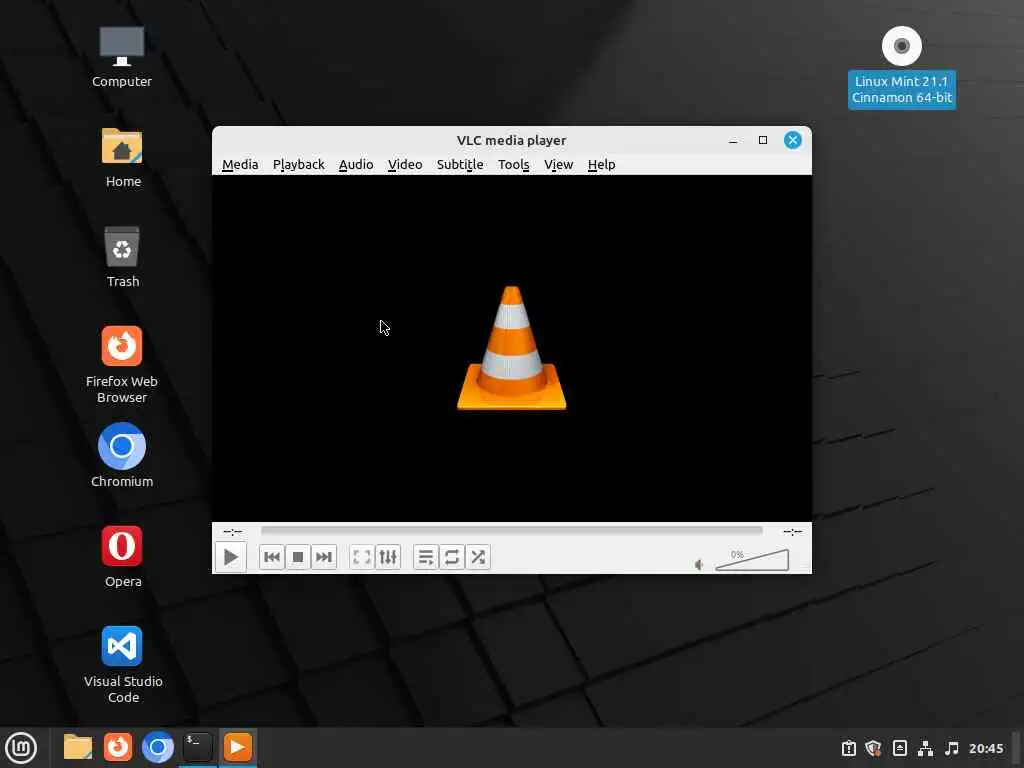Open the Audio menu
1024x768 pixels.
(x=356, y=165)
